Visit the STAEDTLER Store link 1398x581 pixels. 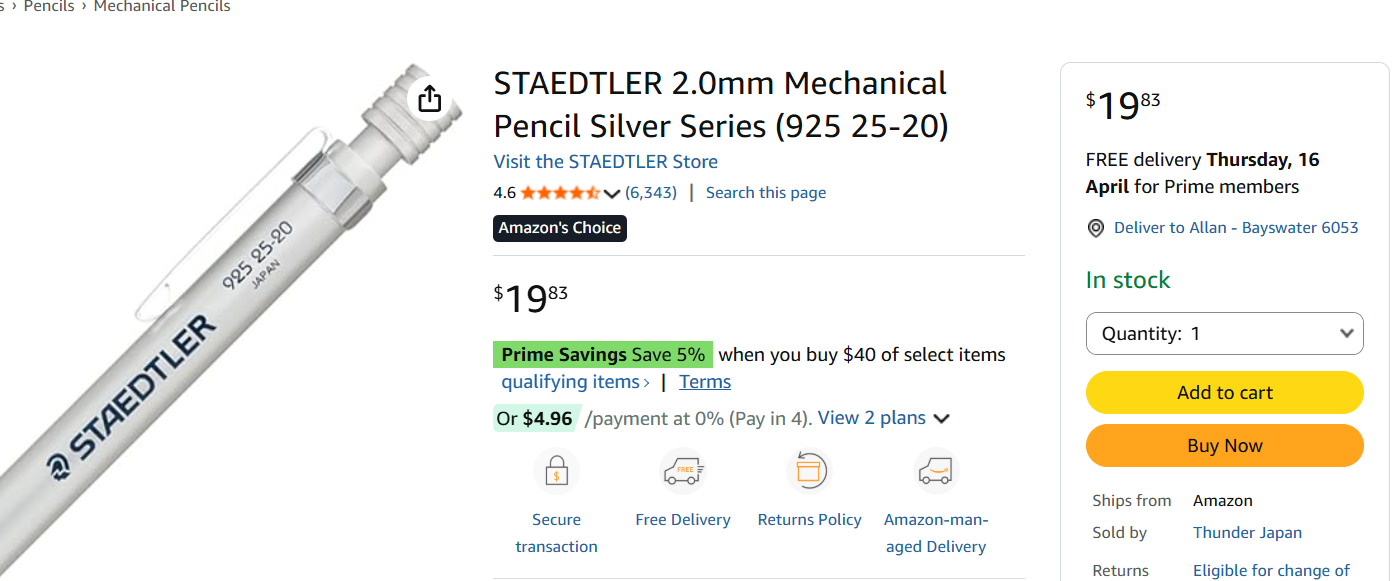(x=605, y=162)
